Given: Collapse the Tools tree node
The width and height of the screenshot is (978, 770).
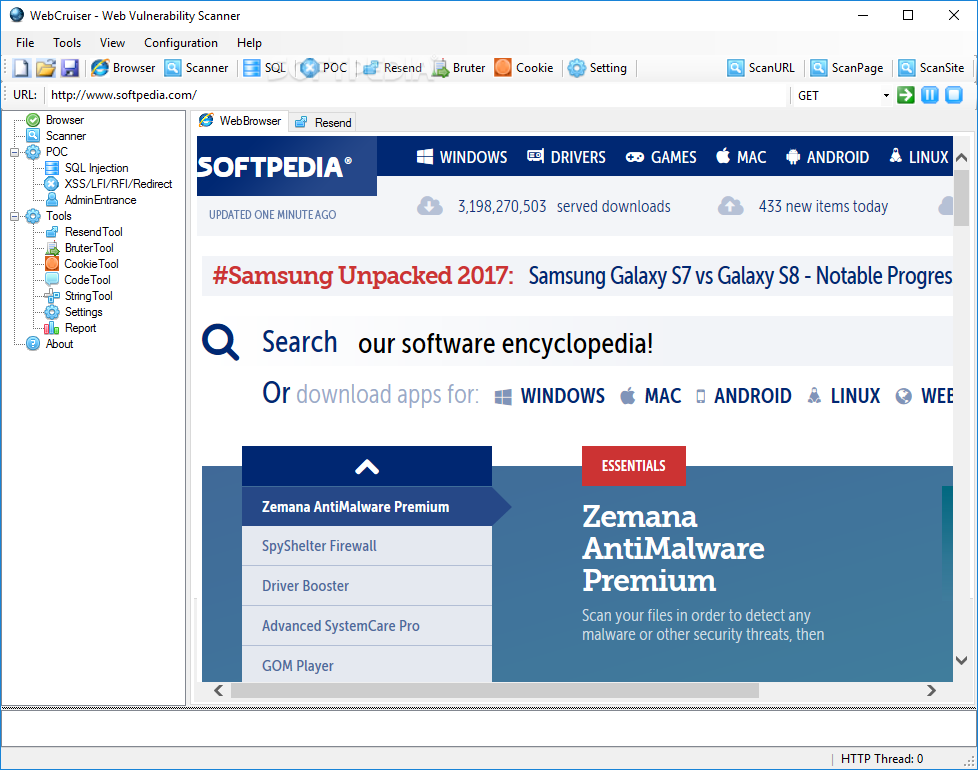Looking at the screenshot, I should coord(14,216).
